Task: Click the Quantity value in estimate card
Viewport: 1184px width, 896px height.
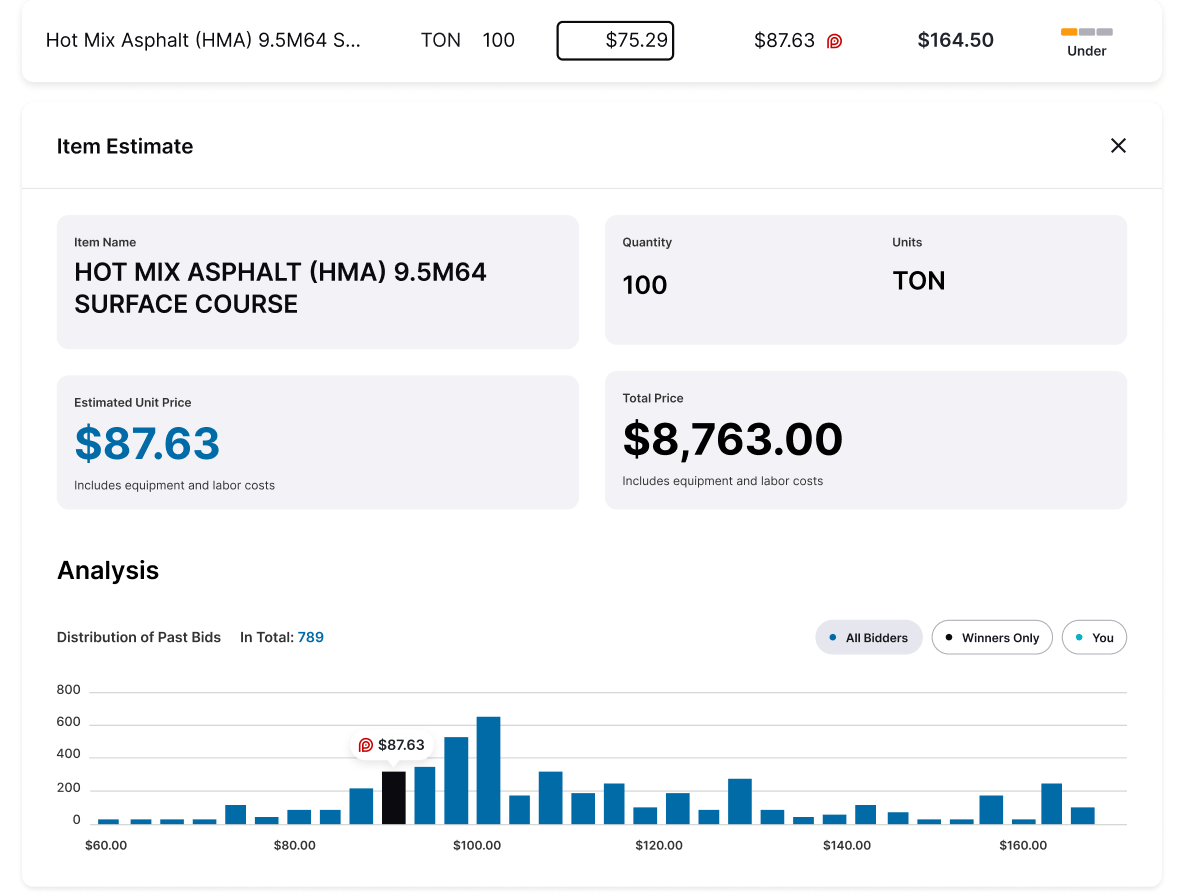Action: click(x=644, y=286)
